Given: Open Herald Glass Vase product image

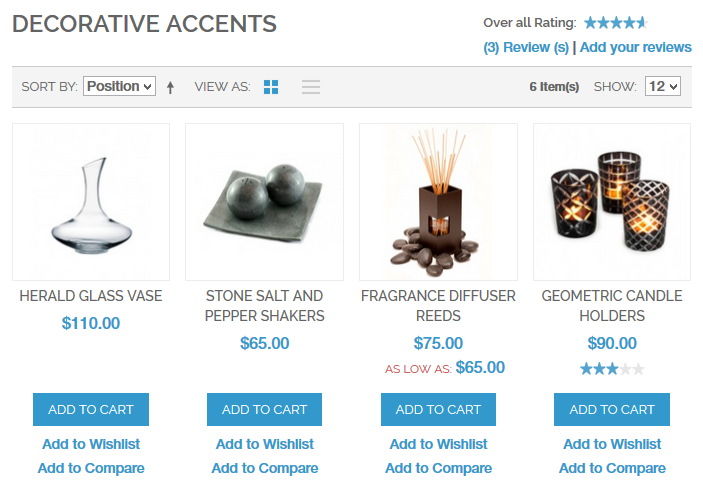Looking at the screenshot, I should [91, 202].
